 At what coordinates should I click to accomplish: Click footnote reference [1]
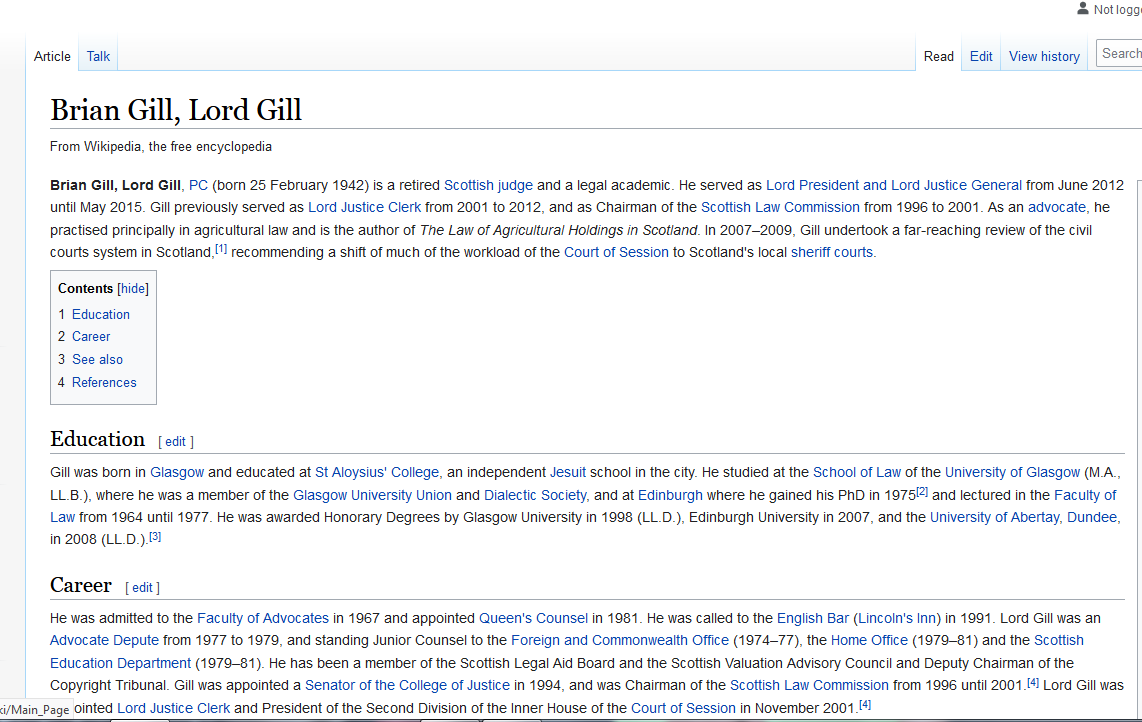coord(221,249)
